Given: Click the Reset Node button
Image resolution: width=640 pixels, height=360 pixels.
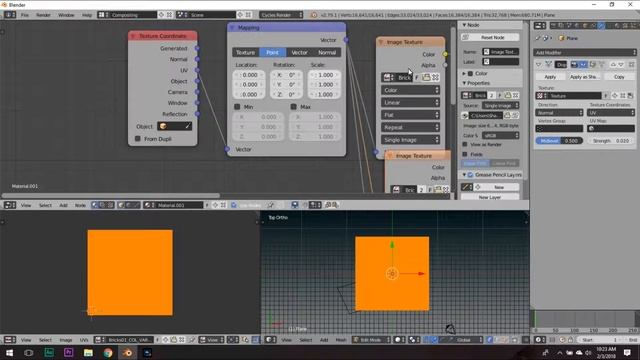Looking at the screenshot, I should click(x=490, y=37).
